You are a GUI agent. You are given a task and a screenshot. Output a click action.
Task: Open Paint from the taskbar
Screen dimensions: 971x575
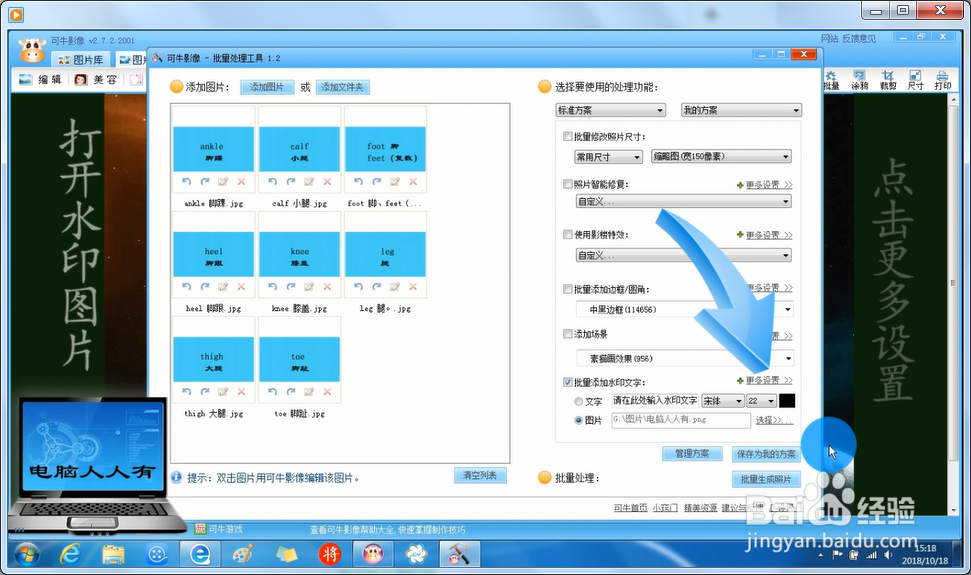click(x=243, y=554)
